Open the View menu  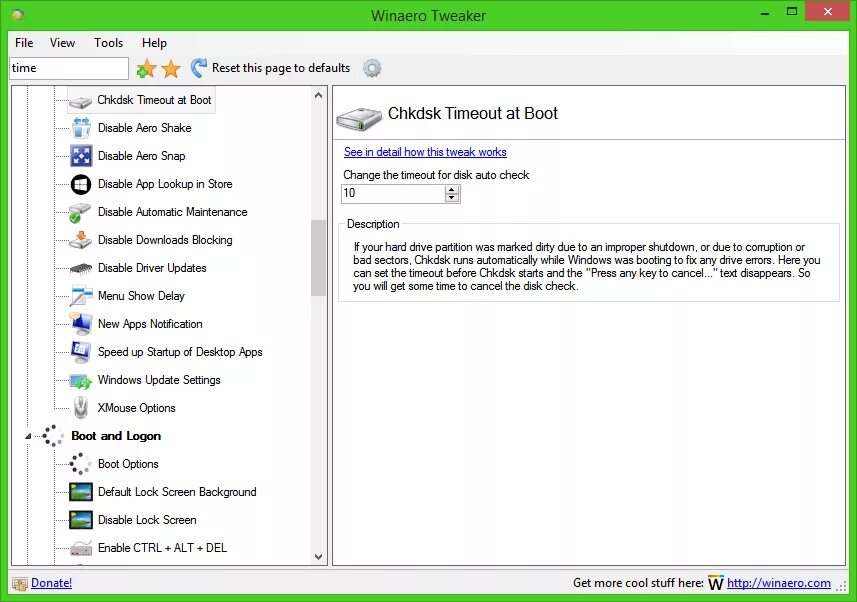point(62,43)
